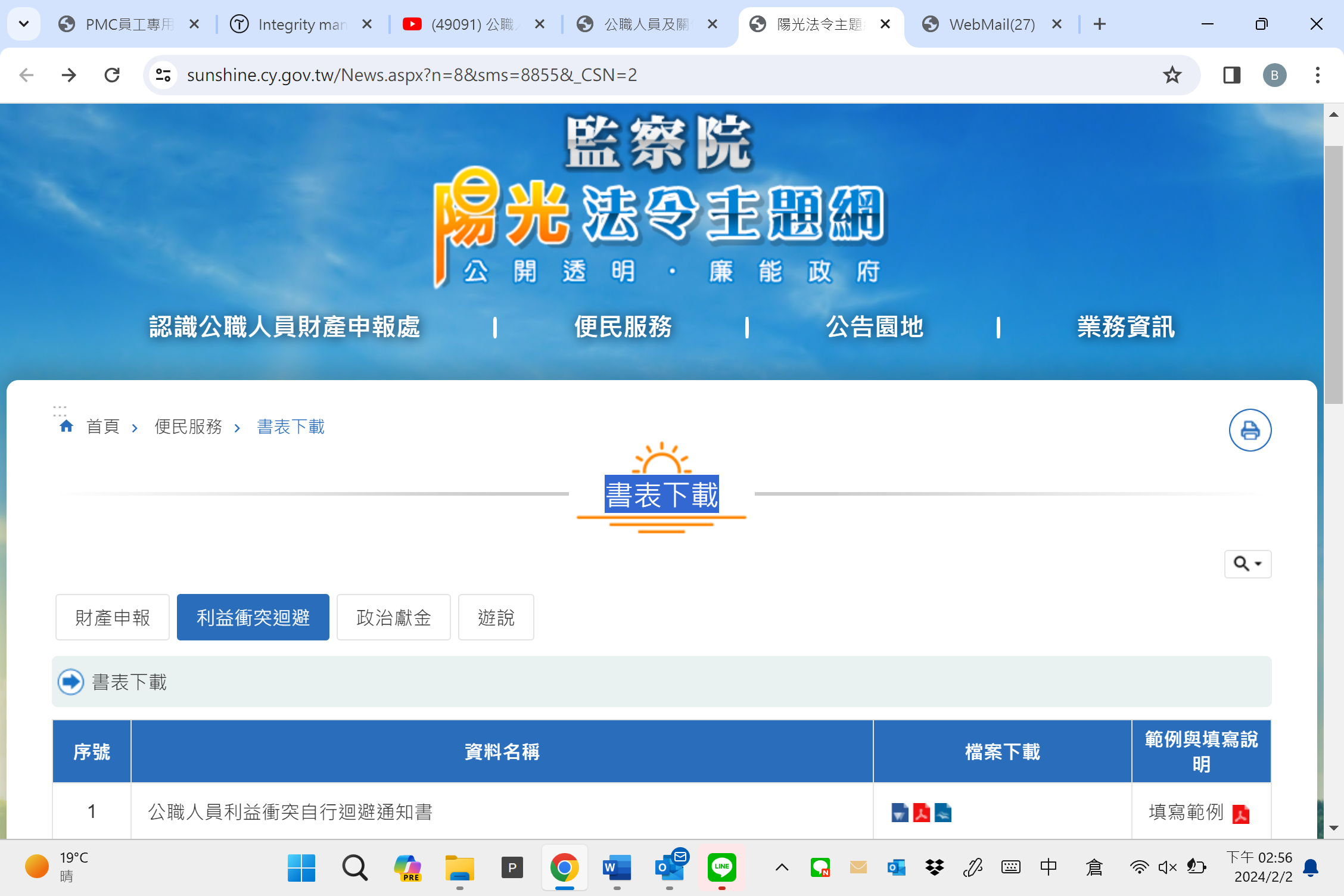The width and height of the screenshot is (1344, 896).
Task: Download the ODT file for row 1
Action: [942, 813]
